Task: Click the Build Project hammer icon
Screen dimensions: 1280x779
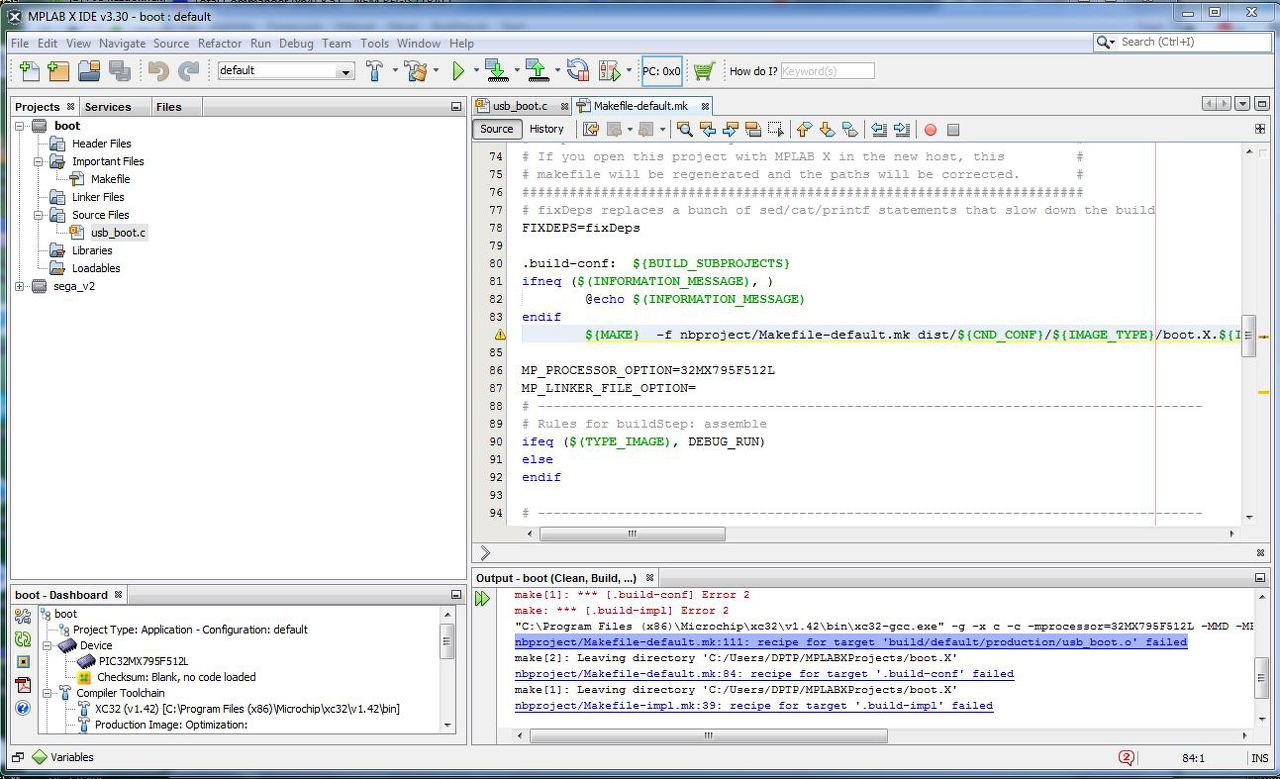Action: (375, 71)
